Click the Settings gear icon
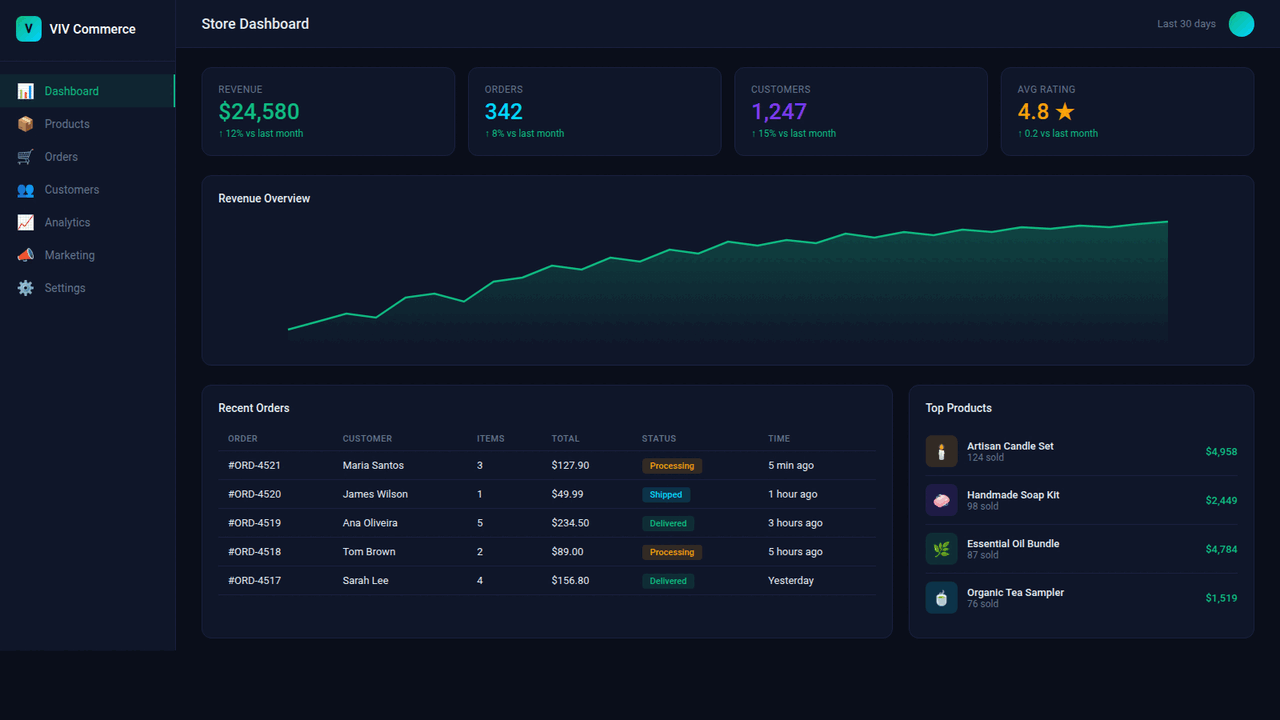This screenshot has height=720, width=1280. [x=26, y=288]
